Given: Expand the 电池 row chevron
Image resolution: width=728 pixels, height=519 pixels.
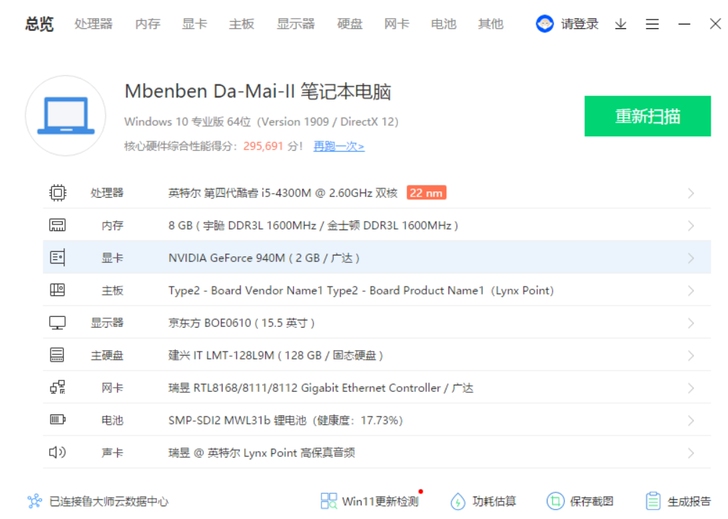Looking at the screenshot, I should pos(691,421).
